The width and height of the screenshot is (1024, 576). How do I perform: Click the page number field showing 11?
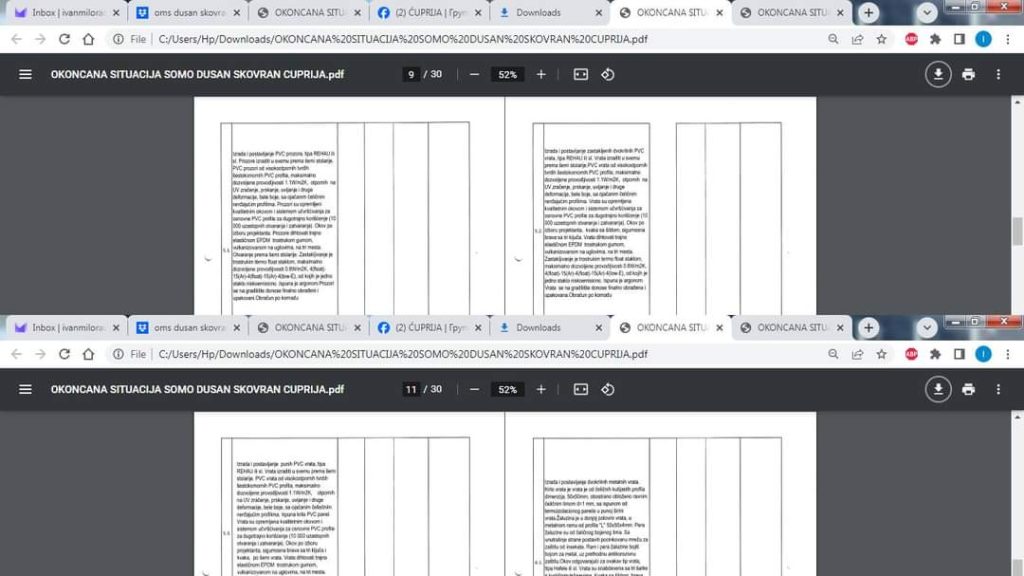pos(410,389)
